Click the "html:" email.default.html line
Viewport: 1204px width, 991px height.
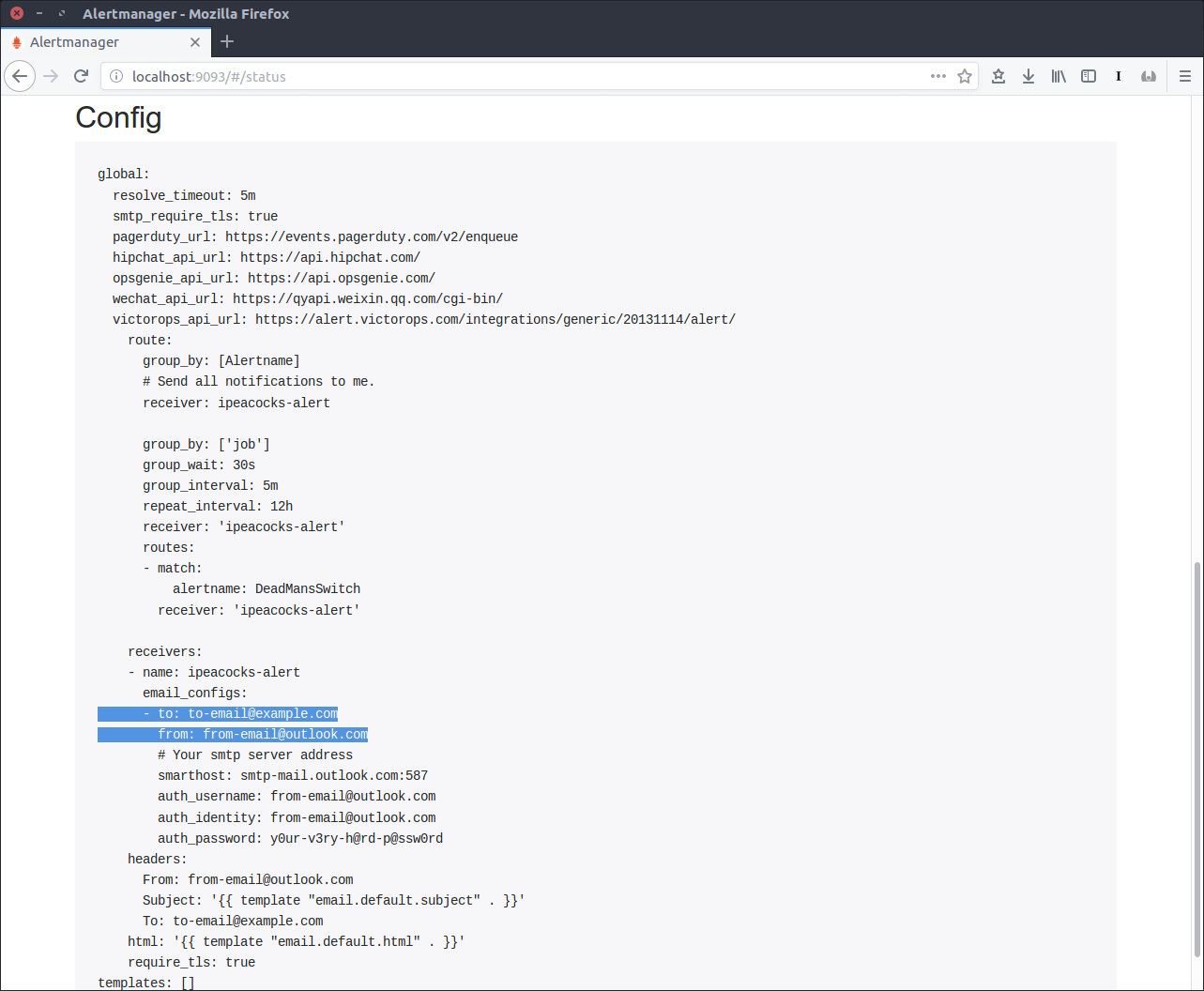click(x=297, y=941)
